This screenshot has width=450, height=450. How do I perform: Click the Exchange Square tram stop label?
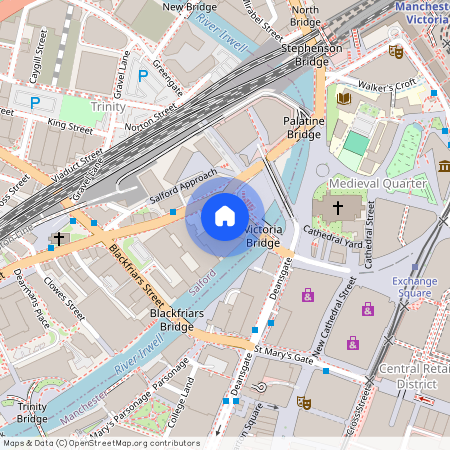pyautogui.click(x=415, y=287)
